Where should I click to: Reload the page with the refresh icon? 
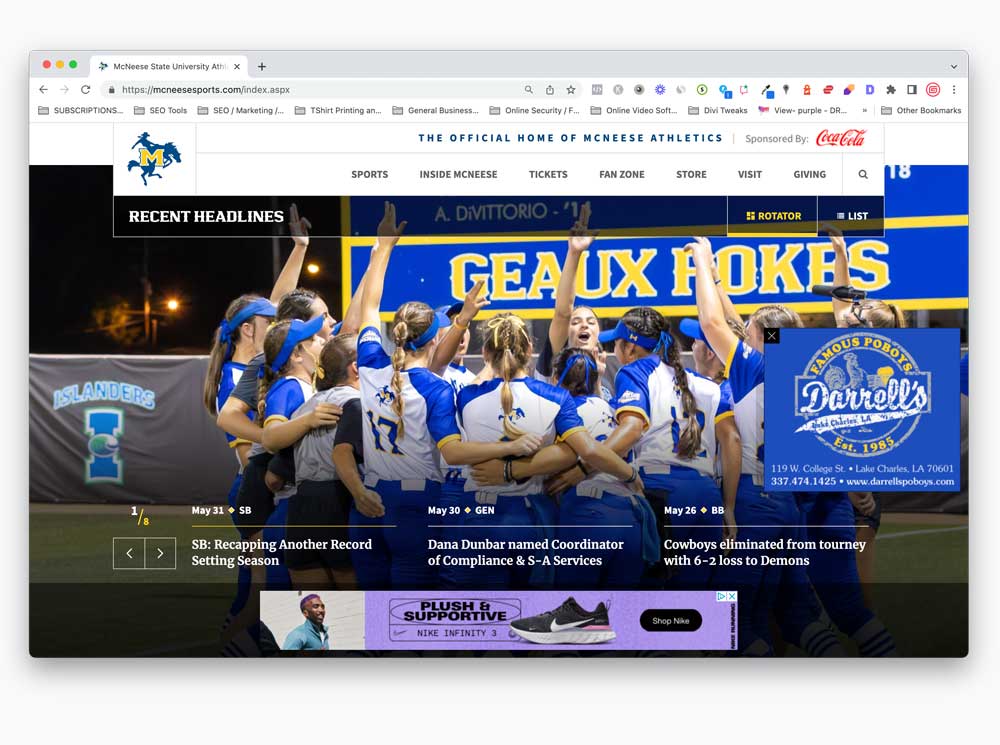(85, 90)
